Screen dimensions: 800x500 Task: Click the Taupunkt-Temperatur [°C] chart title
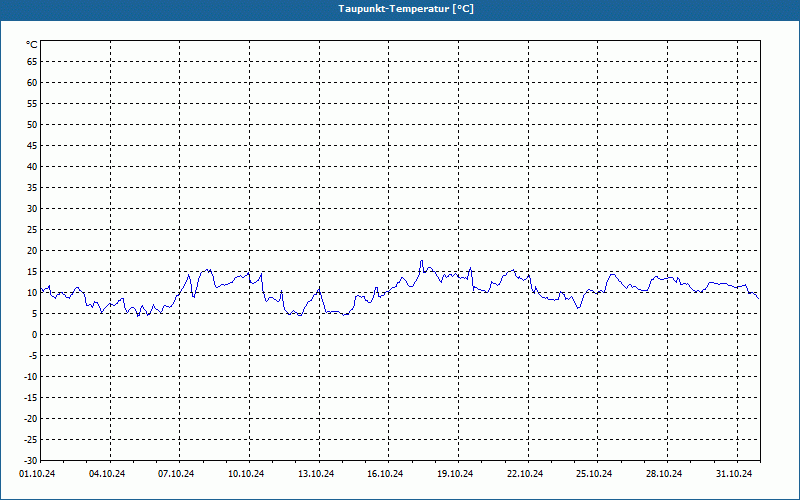click(406, 9)
